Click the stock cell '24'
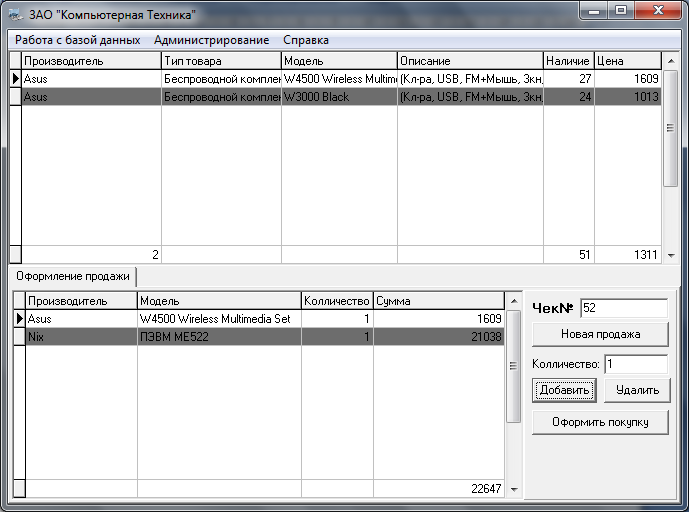The width and height of the screenshot is (689, 512). [x=569, y=97]
